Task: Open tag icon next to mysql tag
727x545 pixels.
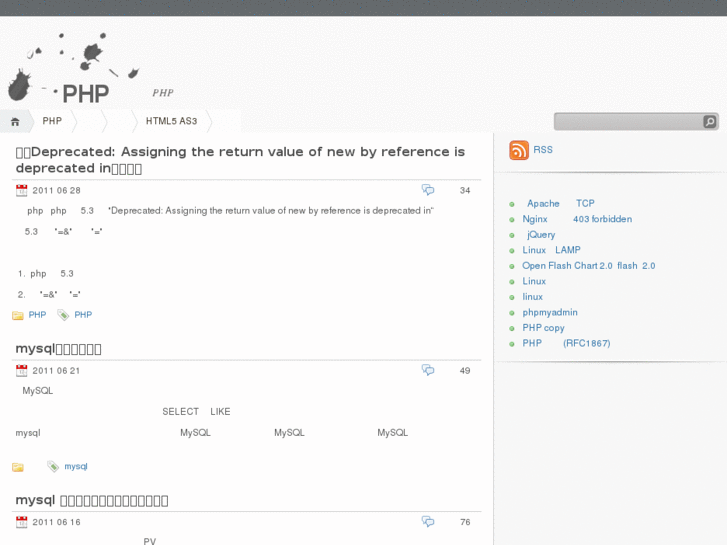Action: pos(53,467)
